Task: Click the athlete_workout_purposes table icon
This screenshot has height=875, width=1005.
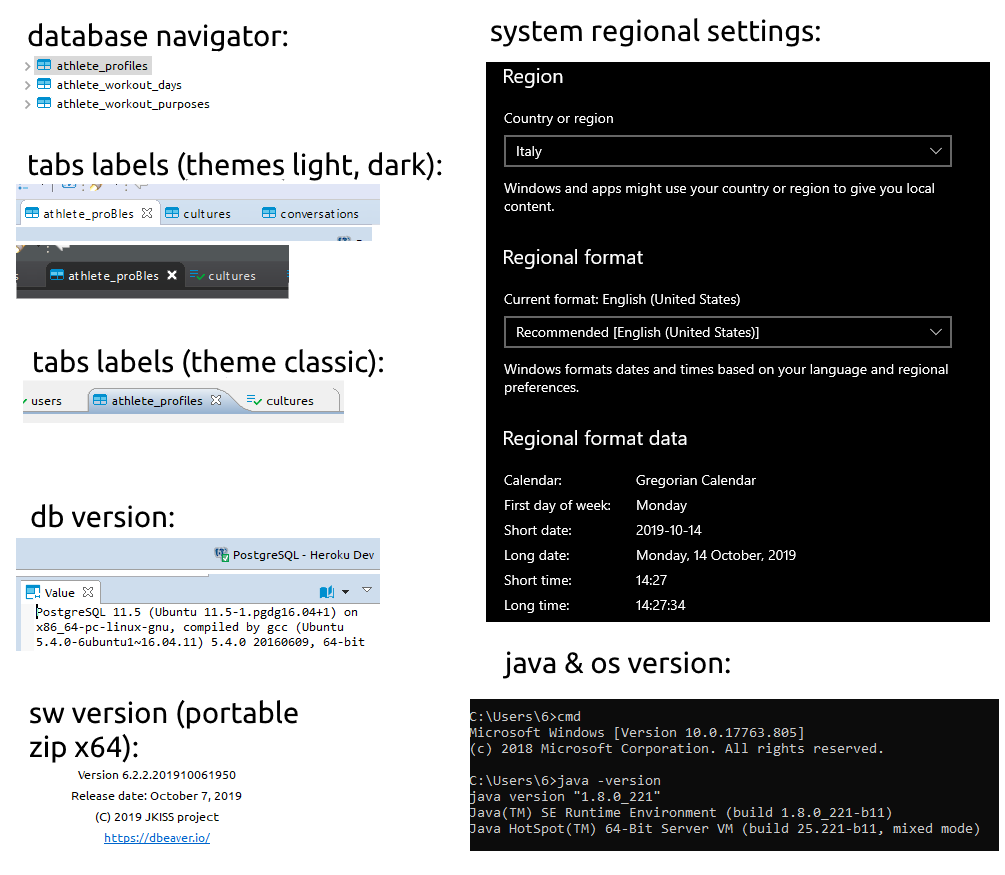Action: click(44, 103)
